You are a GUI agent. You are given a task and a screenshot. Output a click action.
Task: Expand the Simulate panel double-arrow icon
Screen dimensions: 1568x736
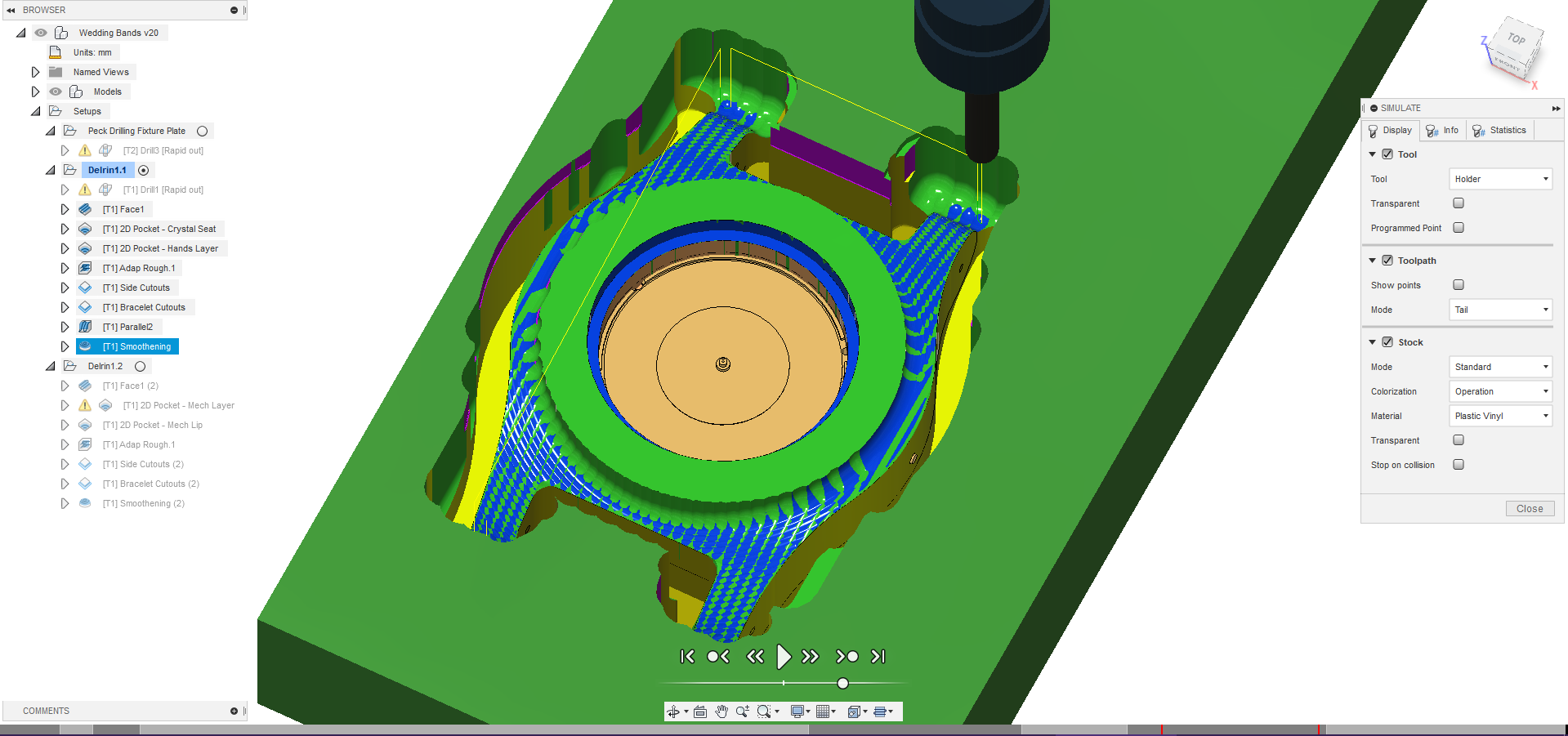[1556, 109]
